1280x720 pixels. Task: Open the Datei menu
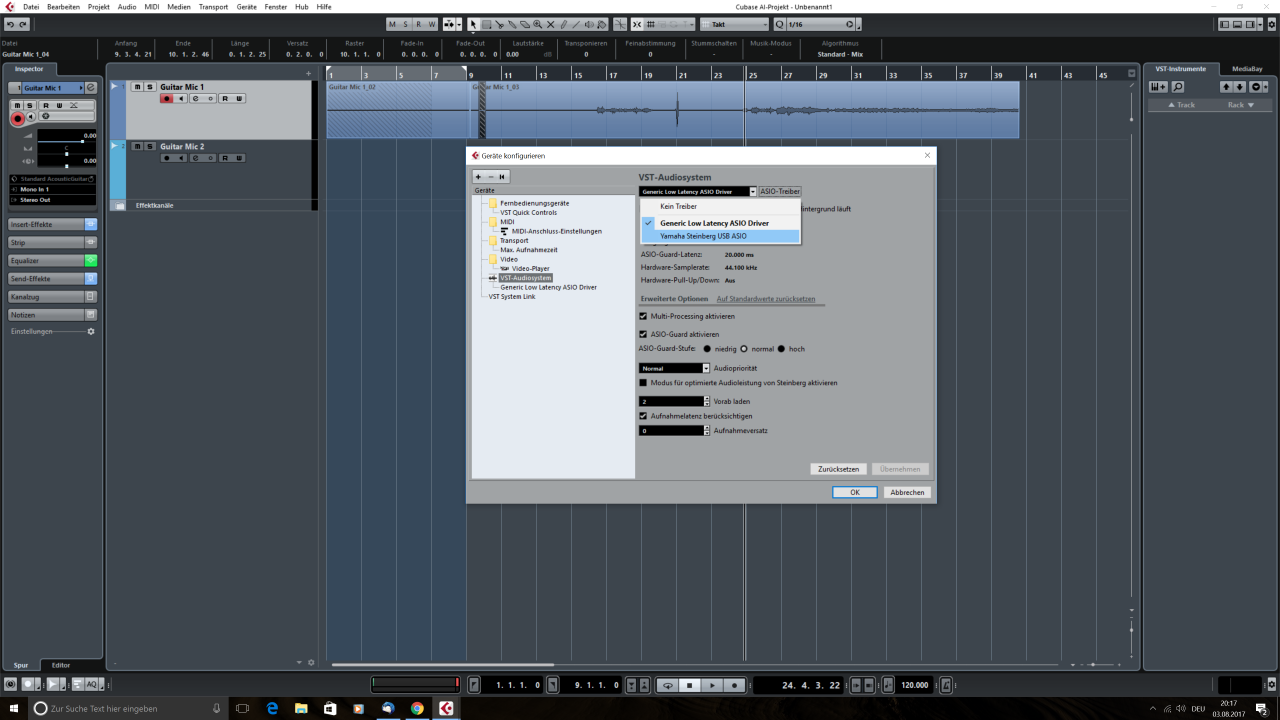(x=31, y=7)
